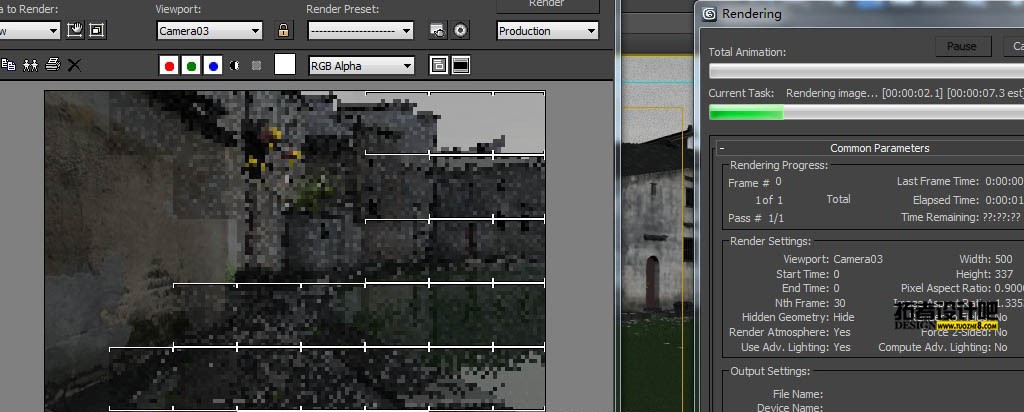This screenshot has width=1024, height=412.
Task: Toggle UI icon beside the overlay button
Action: click(x=461, y=65)
